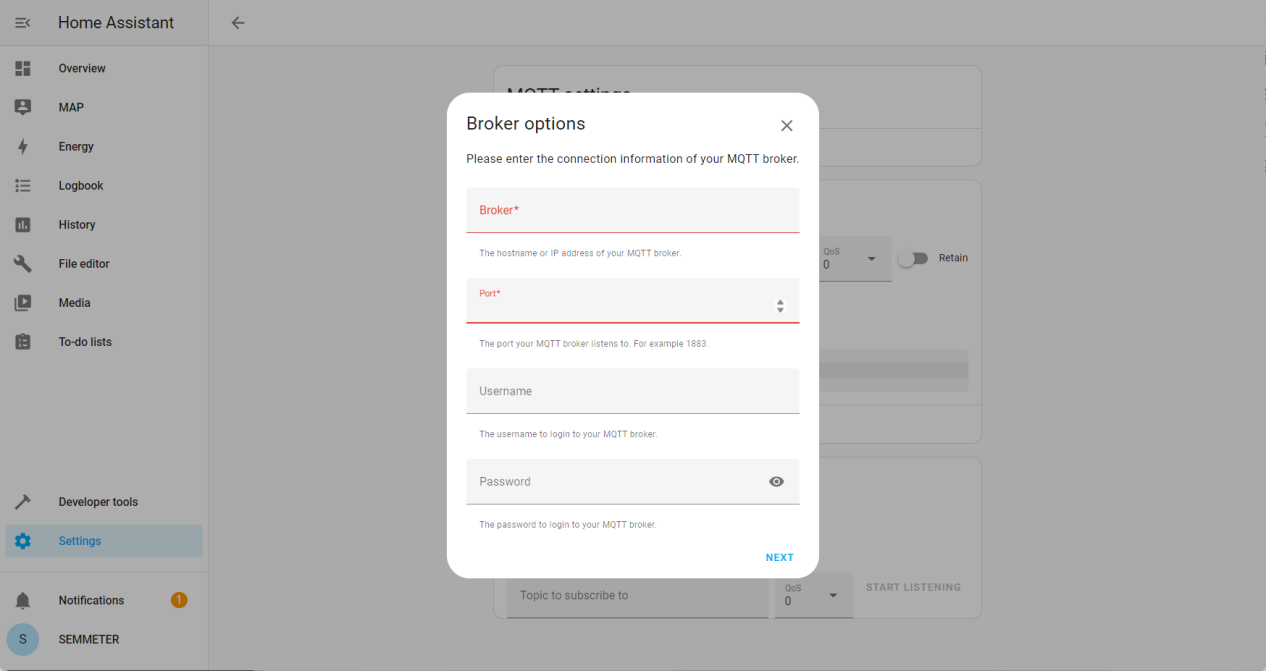This screenshot has width=1266, height=671.
Task: Open Overview in the sidebar
Action: [x=104, y=68]
